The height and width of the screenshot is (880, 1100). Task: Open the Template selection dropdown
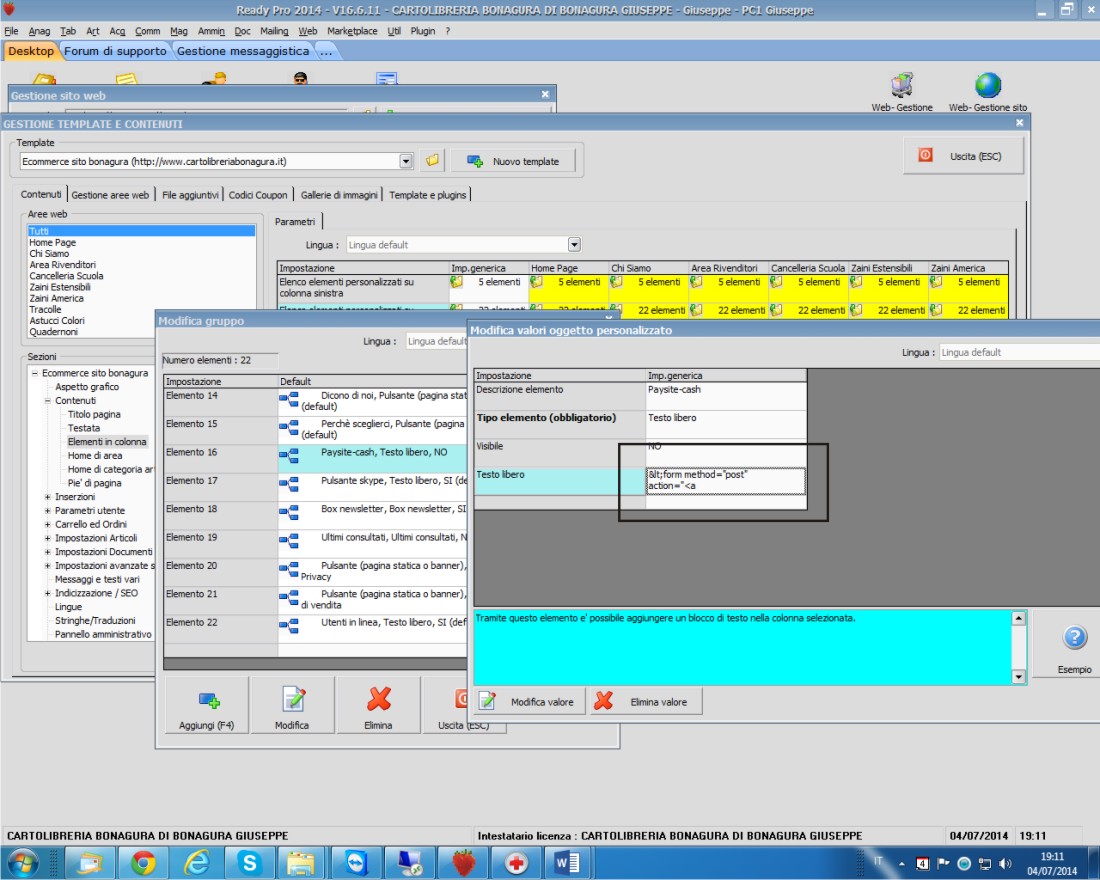click(x=405, y=161)
